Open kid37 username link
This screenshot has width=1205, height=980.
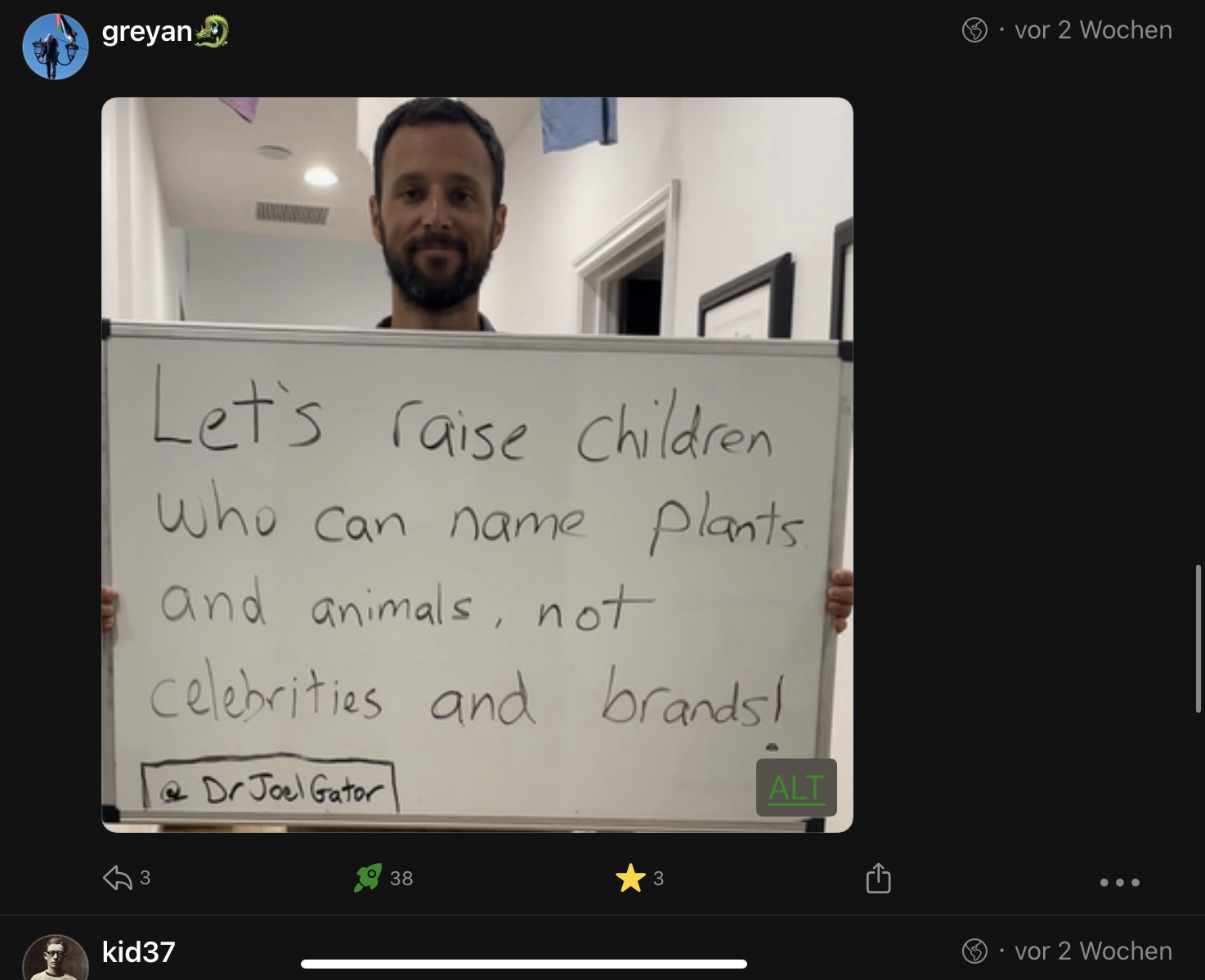tap(139, 951)
